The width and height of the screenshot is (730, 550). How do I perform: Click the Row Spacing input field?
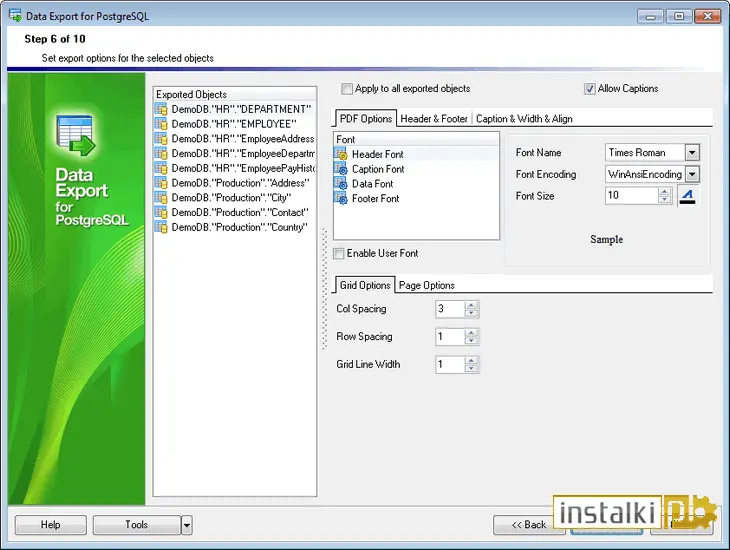pyautogui.click(x=450, y=337)
